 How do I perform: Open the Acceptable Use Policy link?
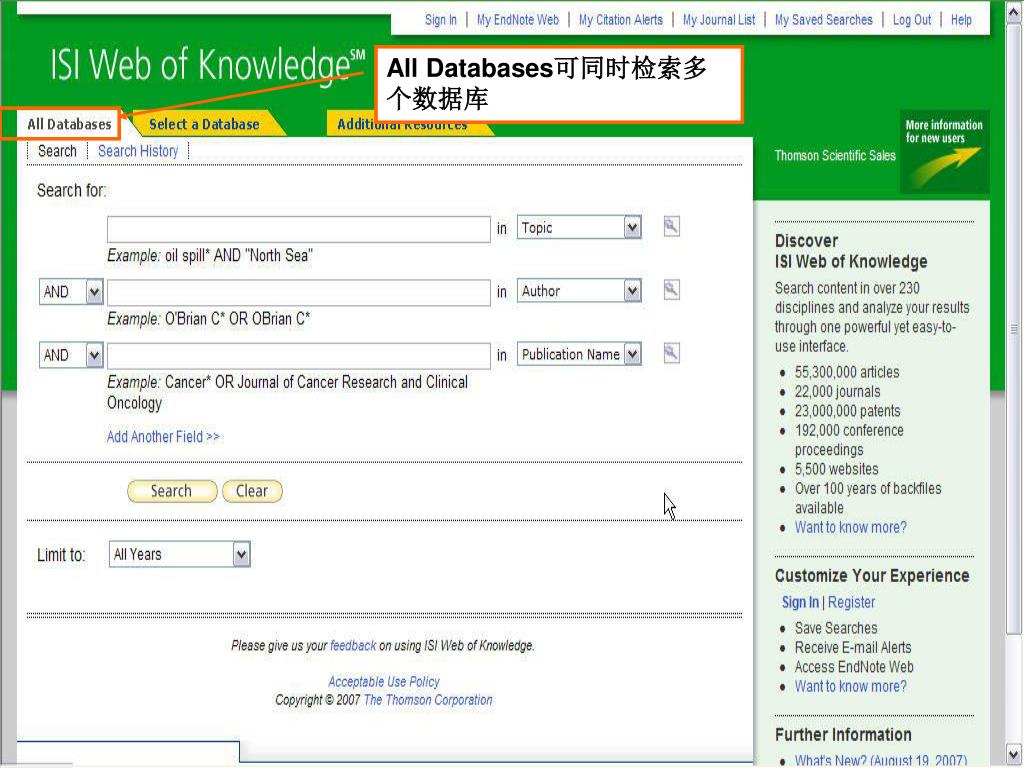point(384,681)
